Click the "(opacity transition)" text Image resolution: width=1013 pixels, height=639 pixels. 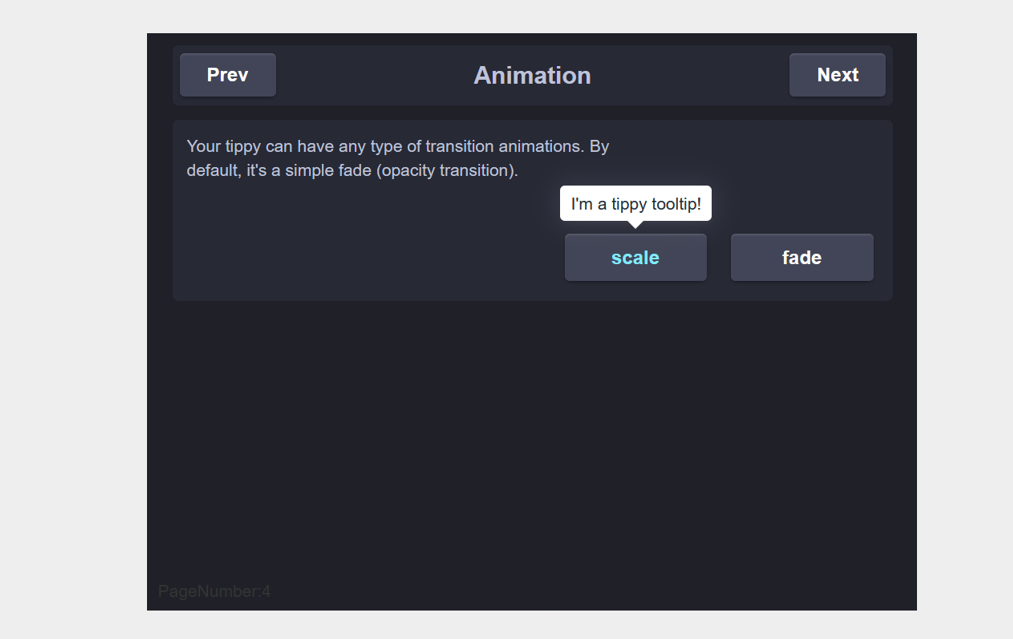pyautogui.click(x=447, y=171)
